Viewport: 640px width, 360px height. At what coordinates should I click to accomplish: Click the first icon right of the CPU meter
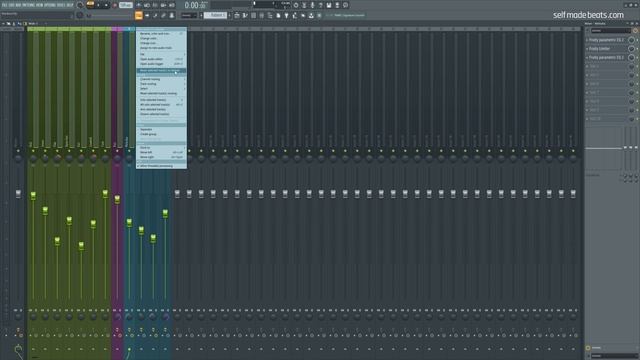[296, 5]
